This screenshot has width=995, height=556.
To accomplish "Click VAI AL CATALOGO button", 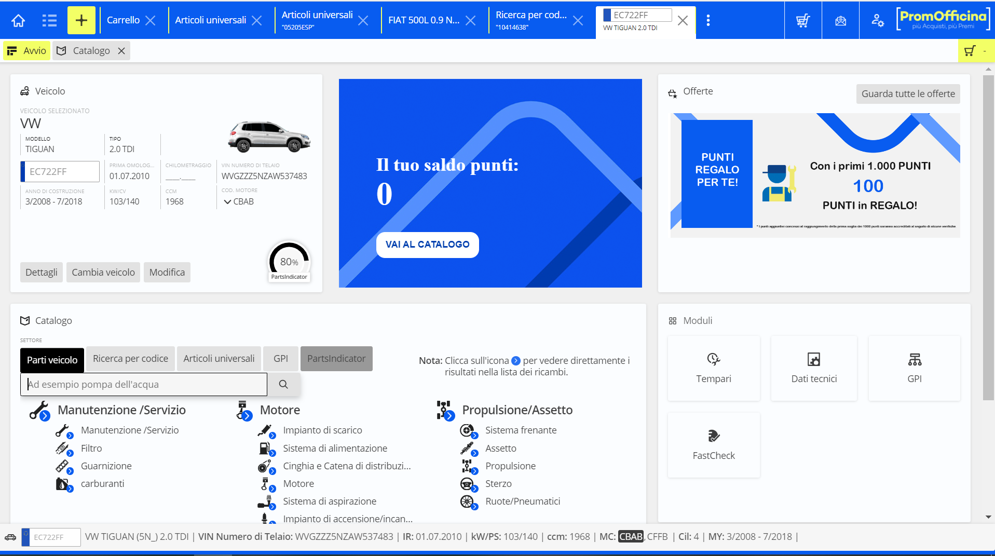I will point(427,245).
